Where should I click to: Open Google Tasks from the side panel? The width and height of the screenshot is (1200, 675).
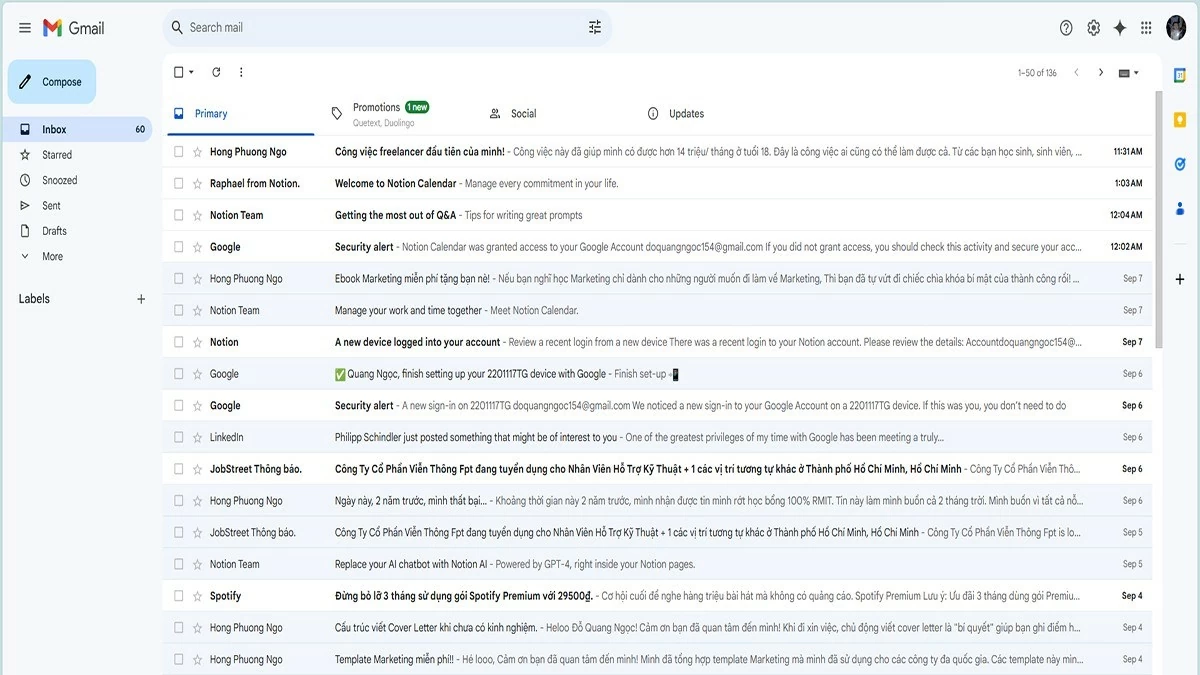tap(1180, 163)
